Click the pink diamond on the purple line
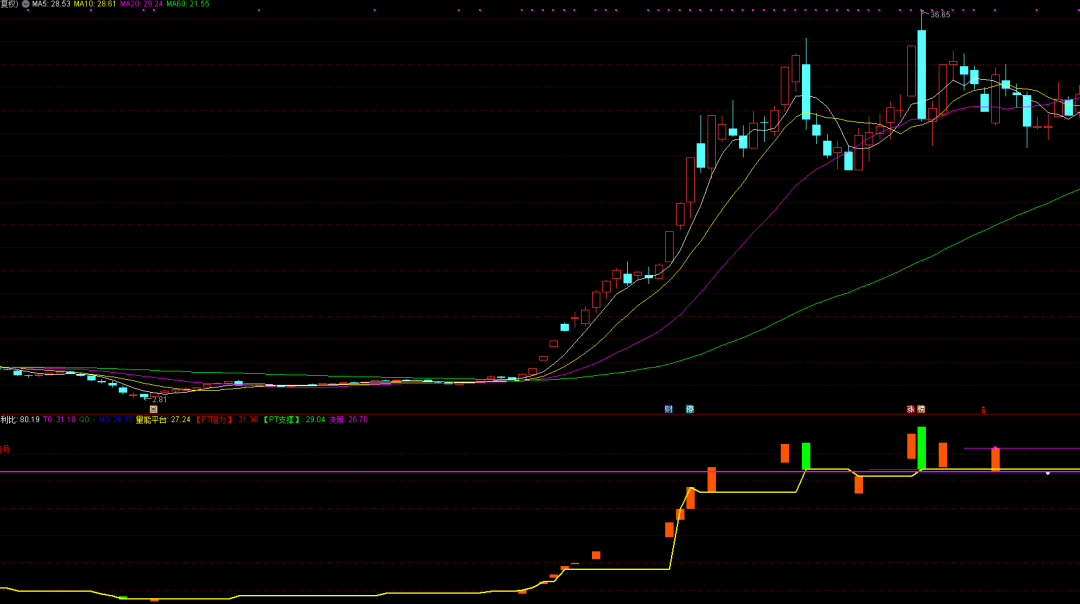This screenshot has width=1080, height=604. point(995,448)
